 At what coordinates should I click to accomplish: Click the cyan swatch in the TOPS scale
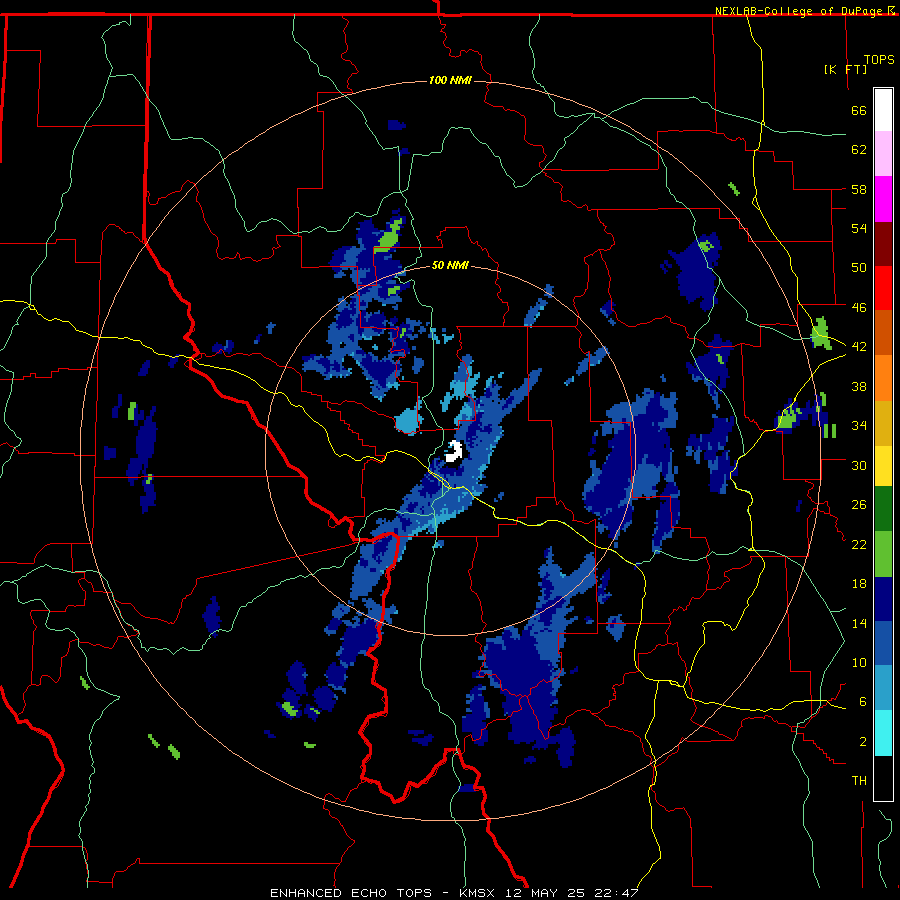point(883,733)
